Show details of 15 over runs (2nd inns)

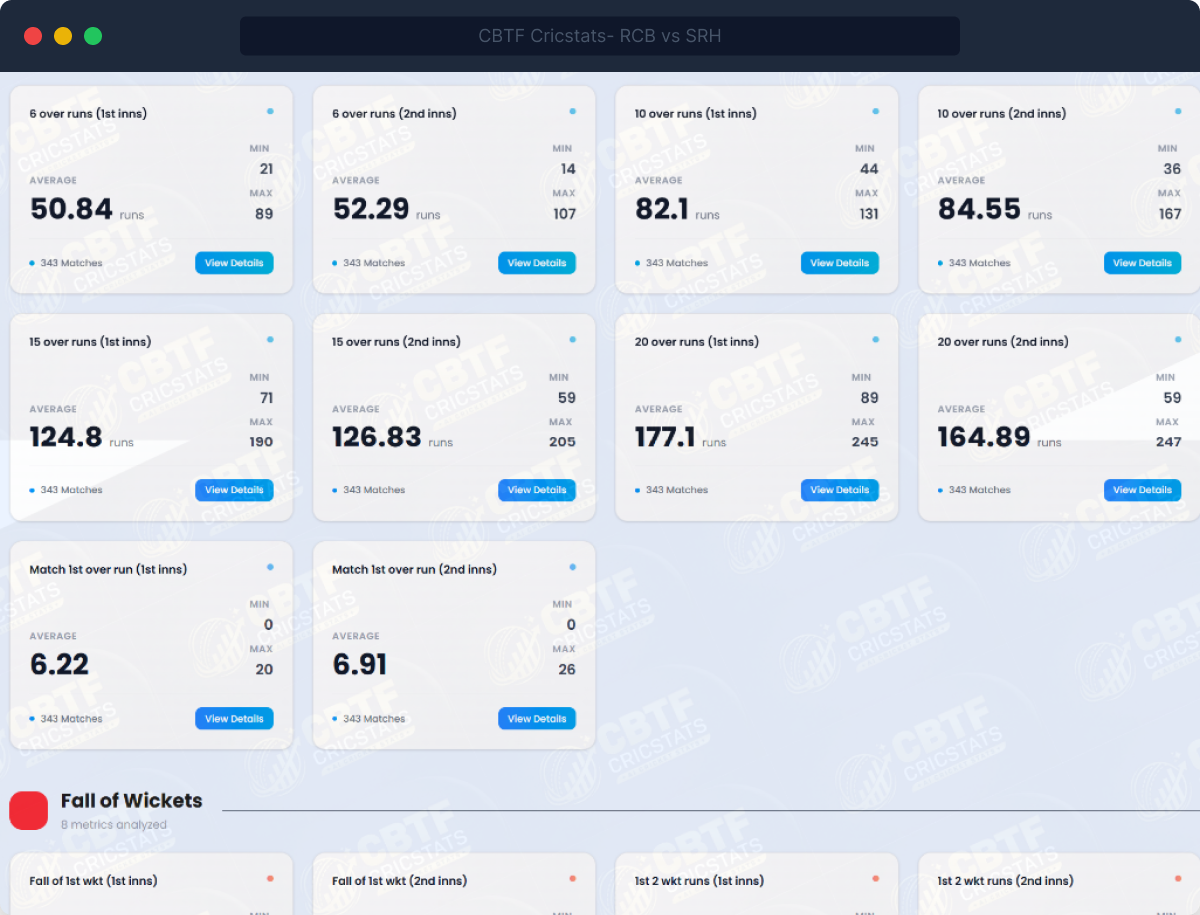[x=537, y=490]
